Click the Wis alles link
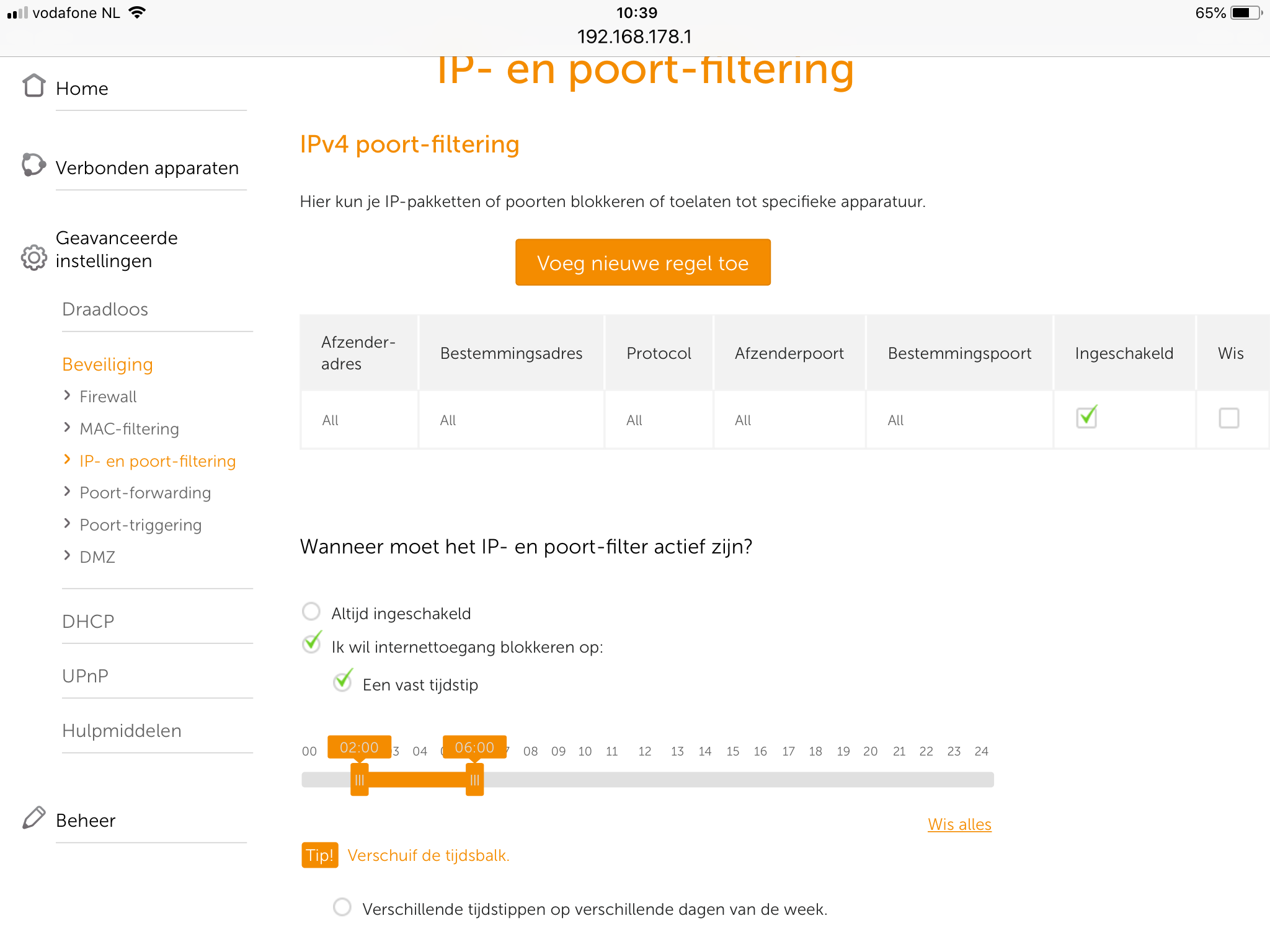Image resolution: width=1270 pixels, height=952 pixels. 959,824
